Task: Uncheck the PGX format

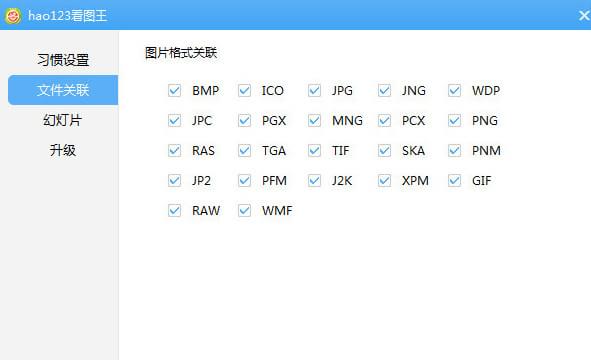Action: click(245, 121)
